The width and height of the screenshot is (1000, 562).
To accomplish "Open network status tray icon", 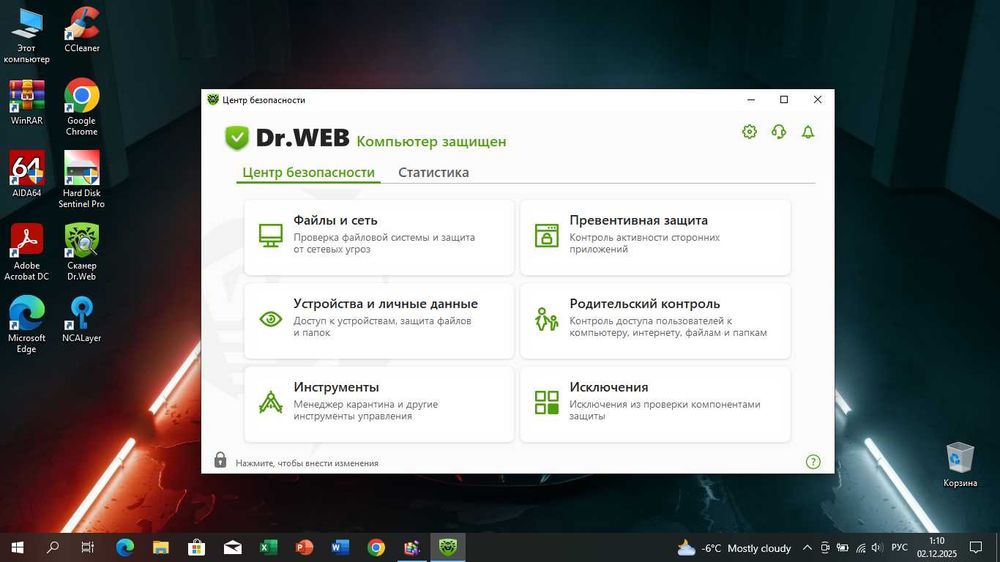I will (860, 548).
